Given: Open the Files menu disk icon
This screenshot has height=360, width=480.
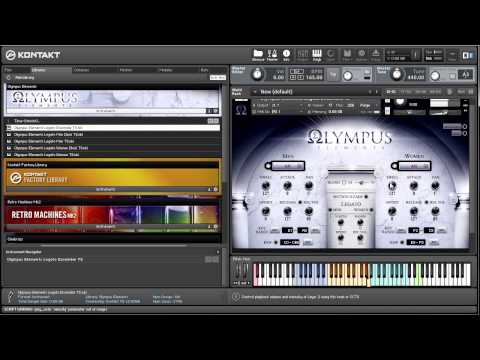Looking at the screenshot, I should [x=347, y=55].
